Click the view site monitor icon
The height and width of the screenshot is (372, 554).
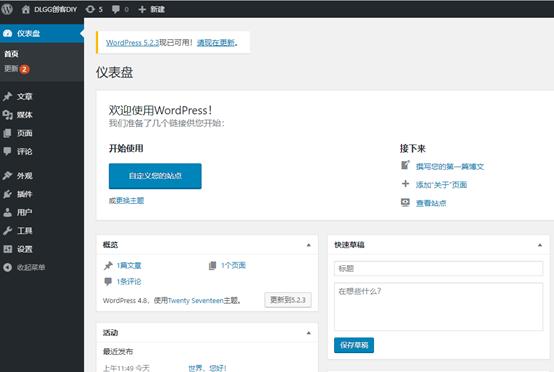(x=405, y=202)
